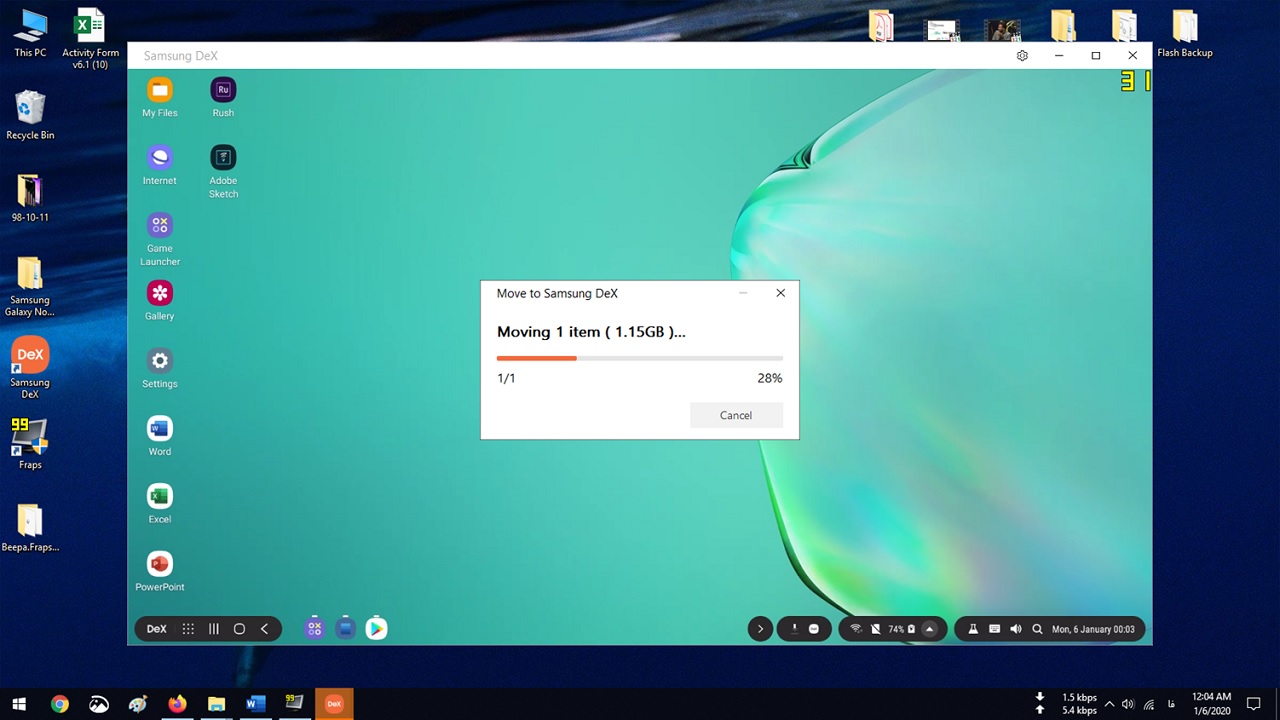The image size is (1280, 720).
Task: Select This PC desktop icon
Action: point(30,33)
